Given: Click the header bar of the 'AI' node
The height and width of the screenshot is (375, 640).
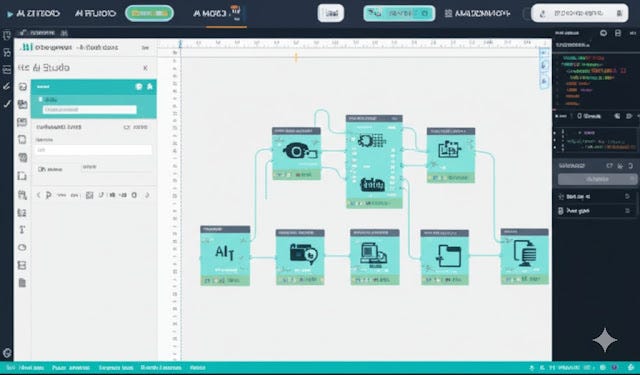Looking at the screenshot, I should point(225,229).
